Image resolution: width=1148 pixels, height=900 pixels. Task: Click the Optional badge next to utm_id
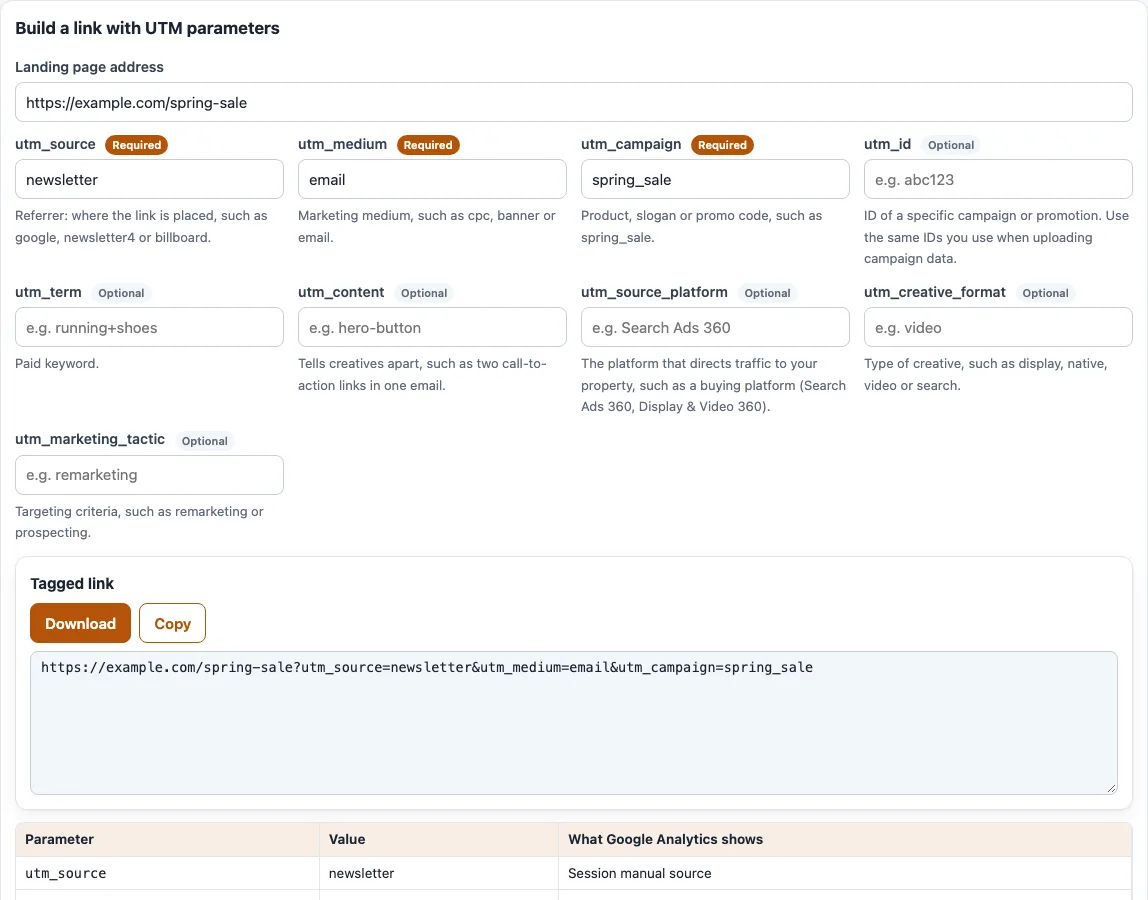[x=950, y=145]
